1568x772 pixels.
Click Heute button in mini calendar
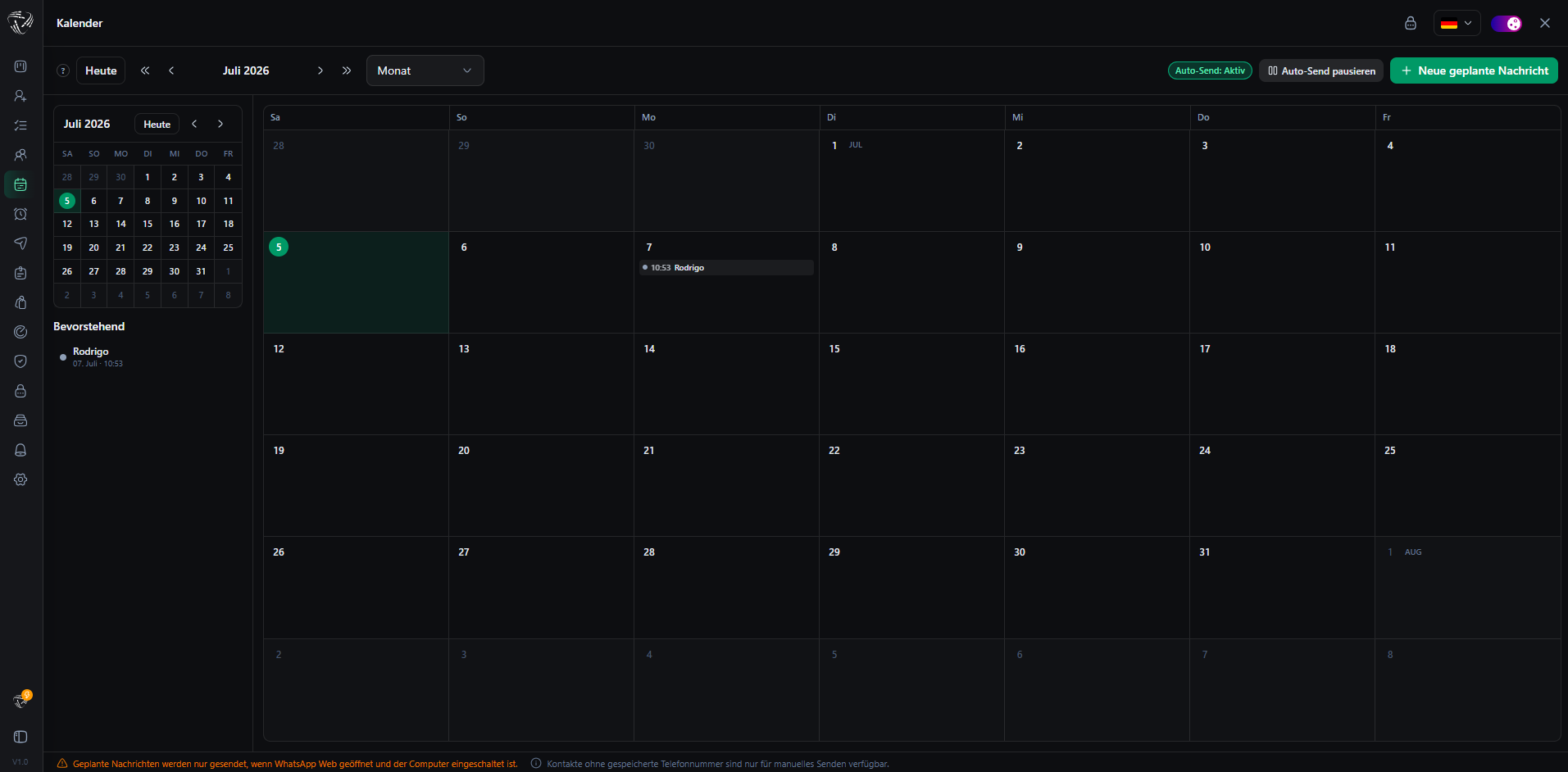tap(157, 124)
